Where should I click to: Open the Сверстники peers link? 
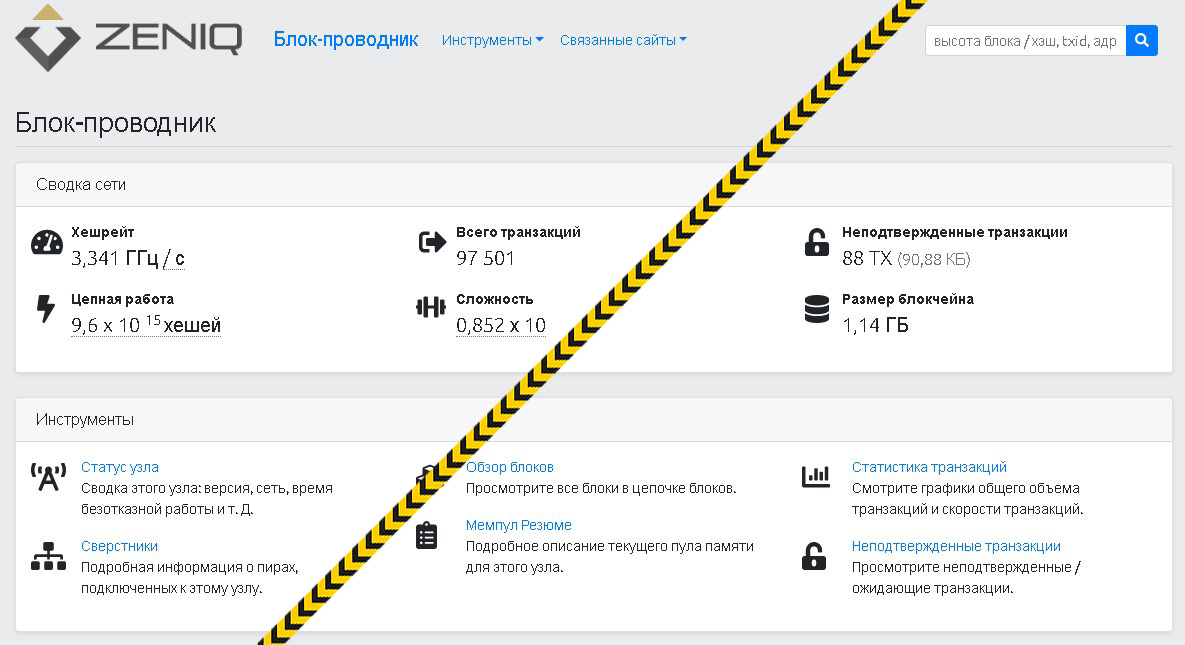pyautogui.click(x=119, y=546)
